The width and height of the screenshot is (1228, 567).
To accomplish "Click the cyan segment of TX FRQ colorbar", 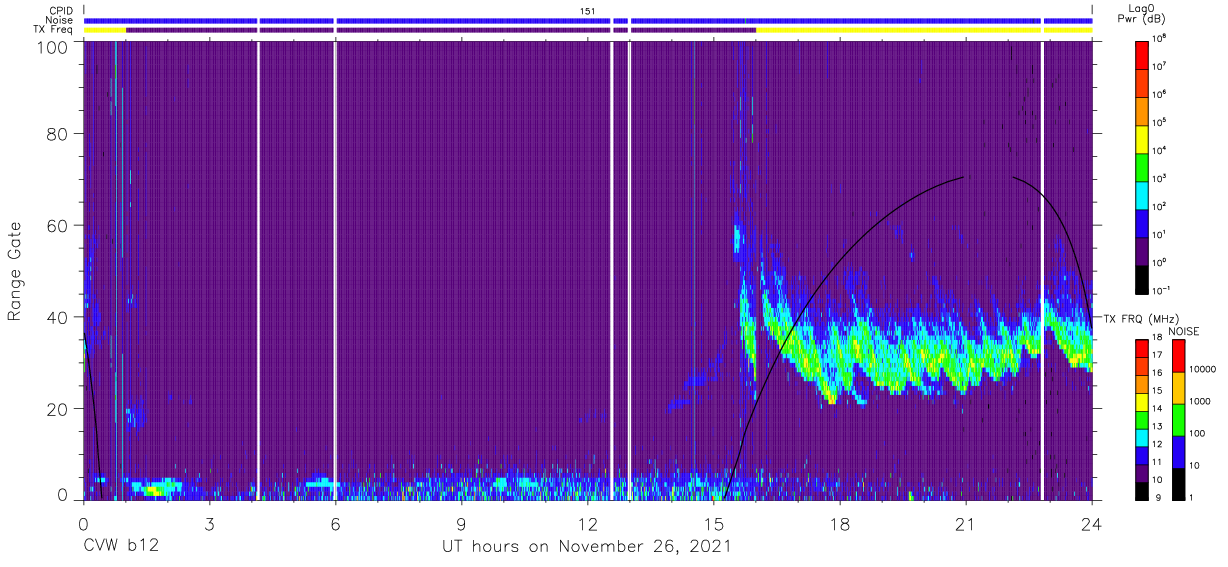I will pyautogui.click(x=1143, y=436).
